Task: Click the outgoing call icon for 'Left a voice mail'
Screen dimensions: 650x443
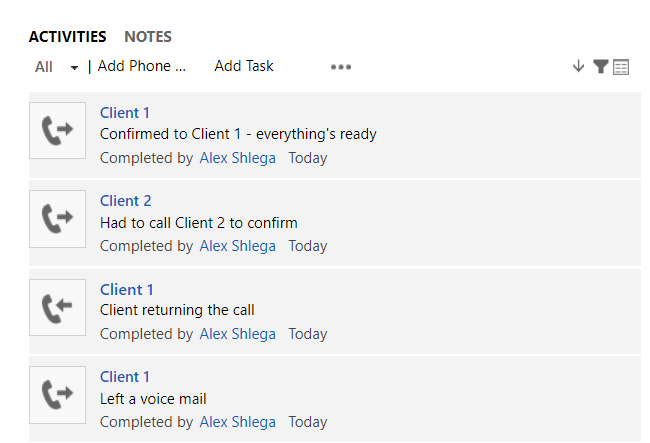Action: 58,395
